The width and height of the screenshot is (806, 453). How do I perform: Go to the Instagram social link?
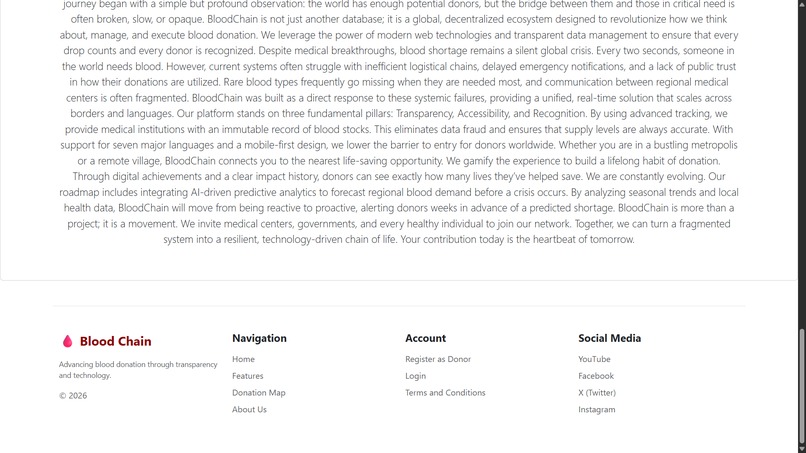coord(596,409)
